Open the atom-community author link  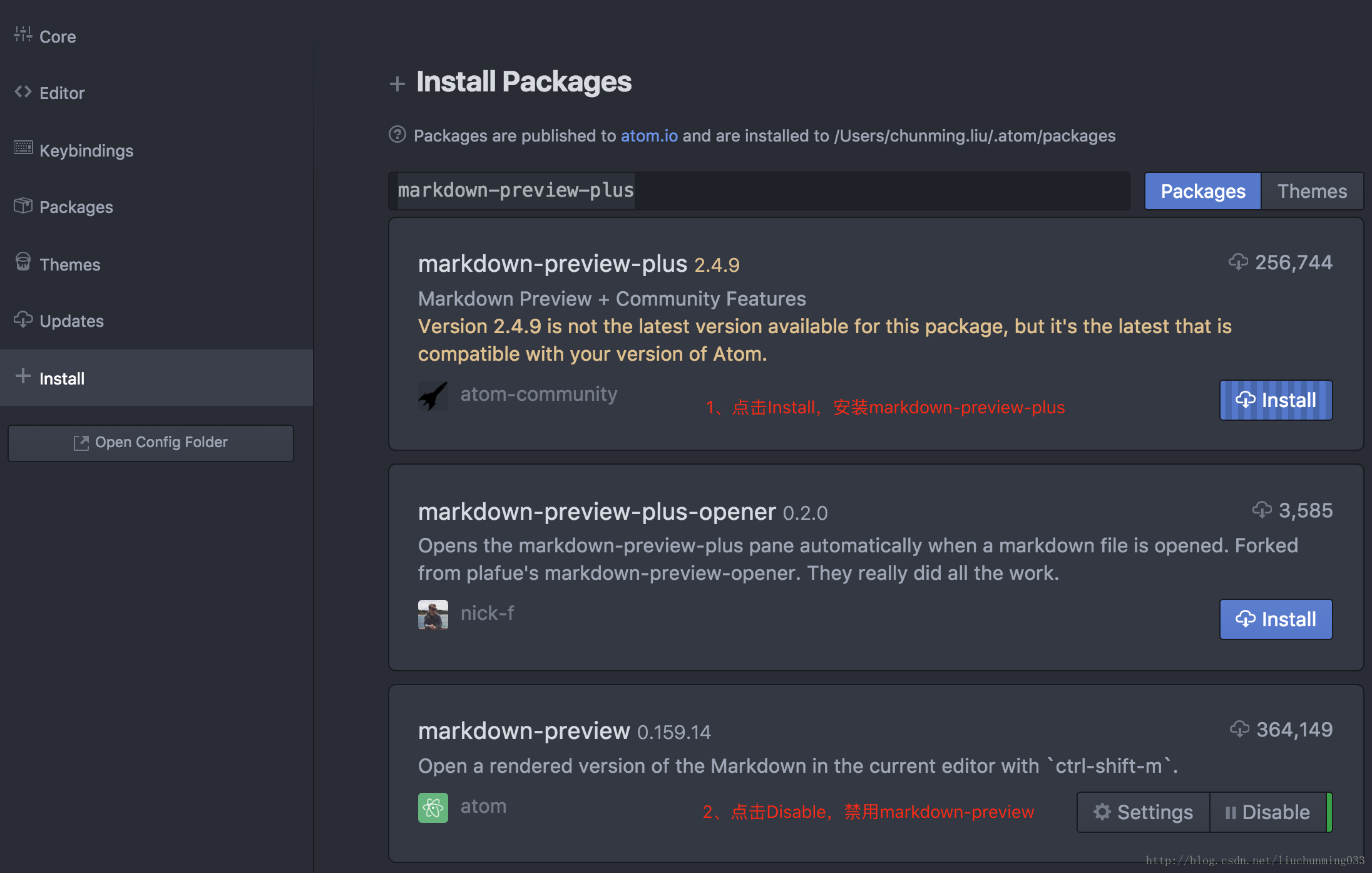[539, 394]
